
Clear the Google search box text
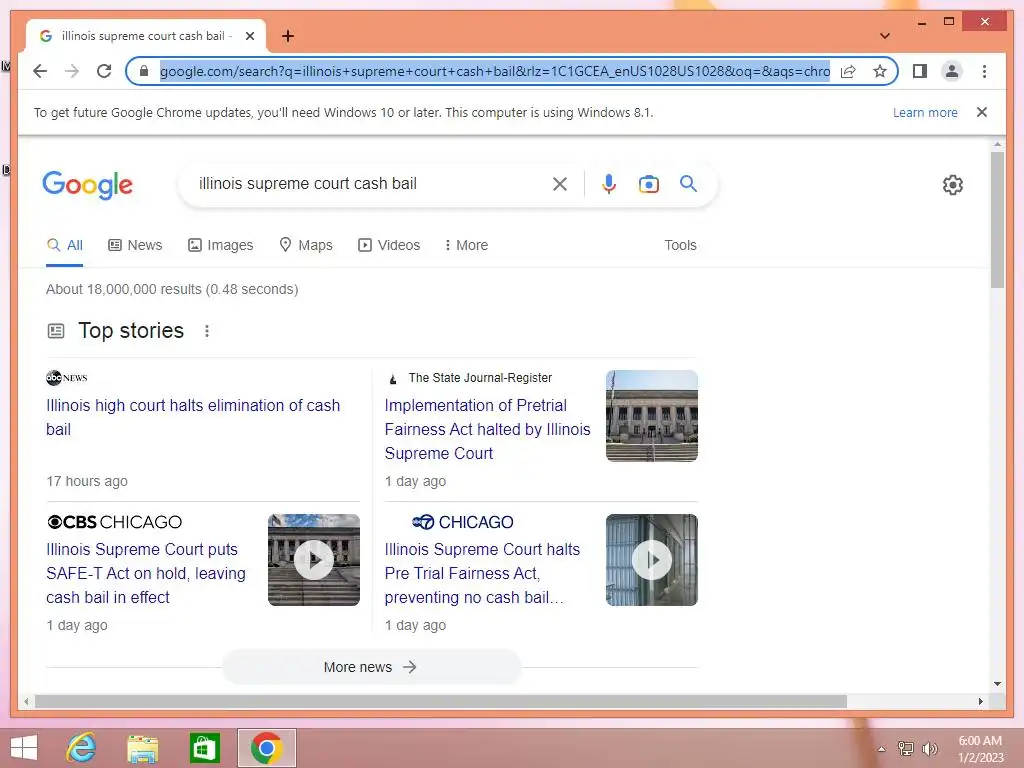(x=560, y=184)
